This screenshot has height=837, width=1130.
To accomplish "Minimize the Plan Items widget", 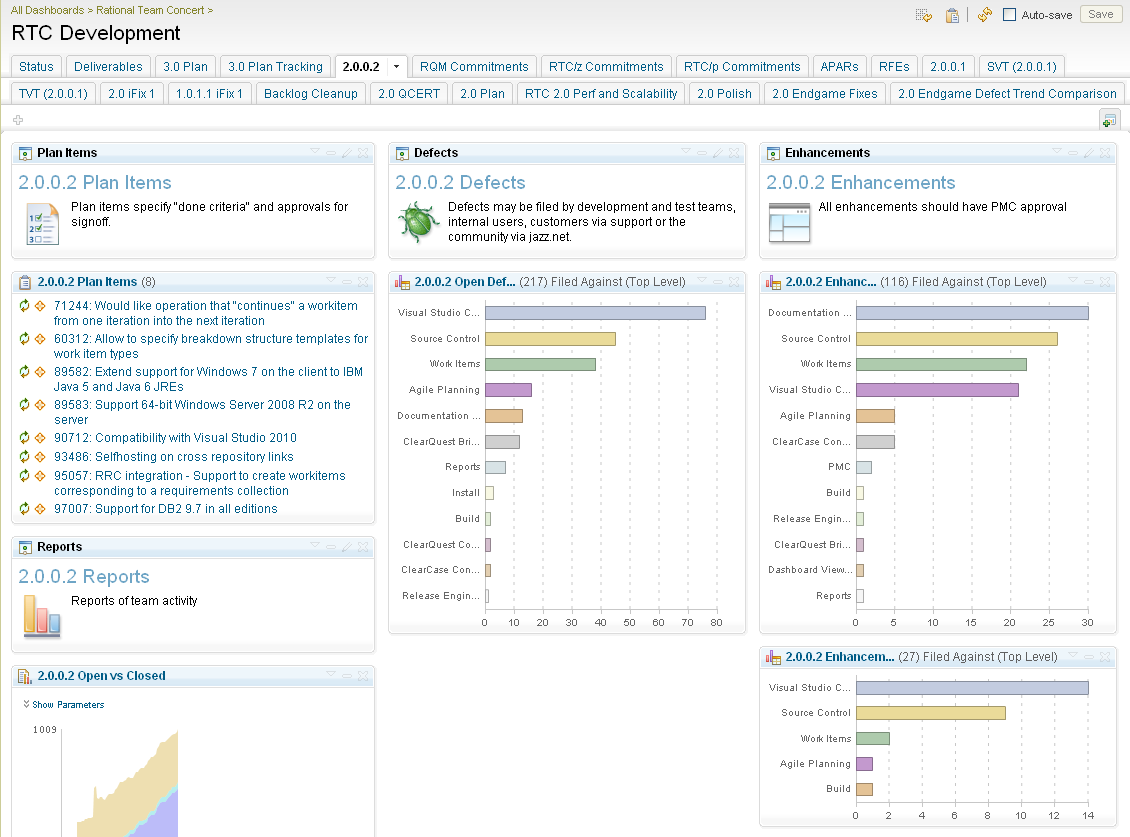I will pos(331,153).
